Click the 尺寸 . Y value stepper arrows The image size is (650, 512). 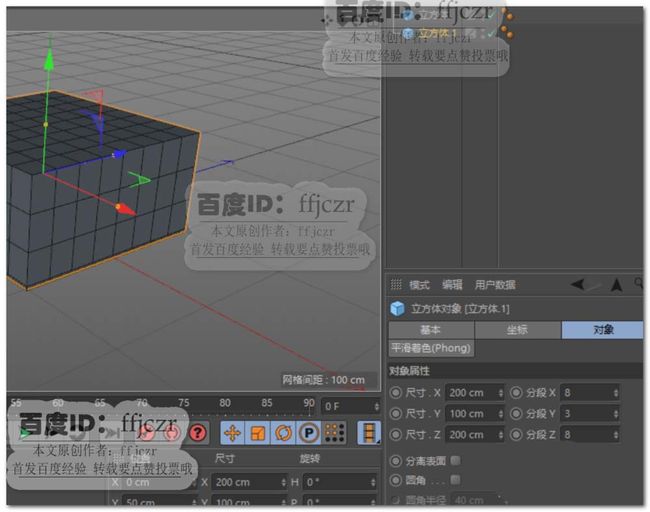tap(500, 413)
